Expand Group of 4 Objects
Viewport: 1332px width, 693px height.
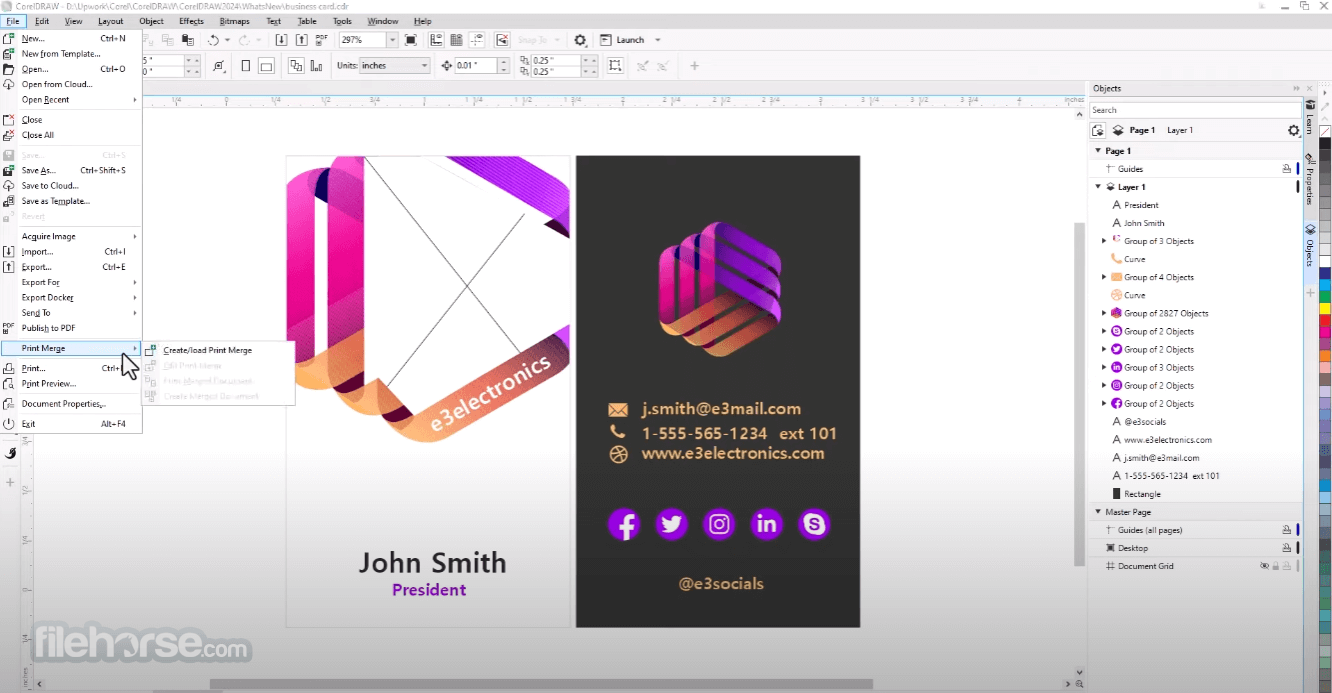pyautogui.click(x=1104, y=277)
